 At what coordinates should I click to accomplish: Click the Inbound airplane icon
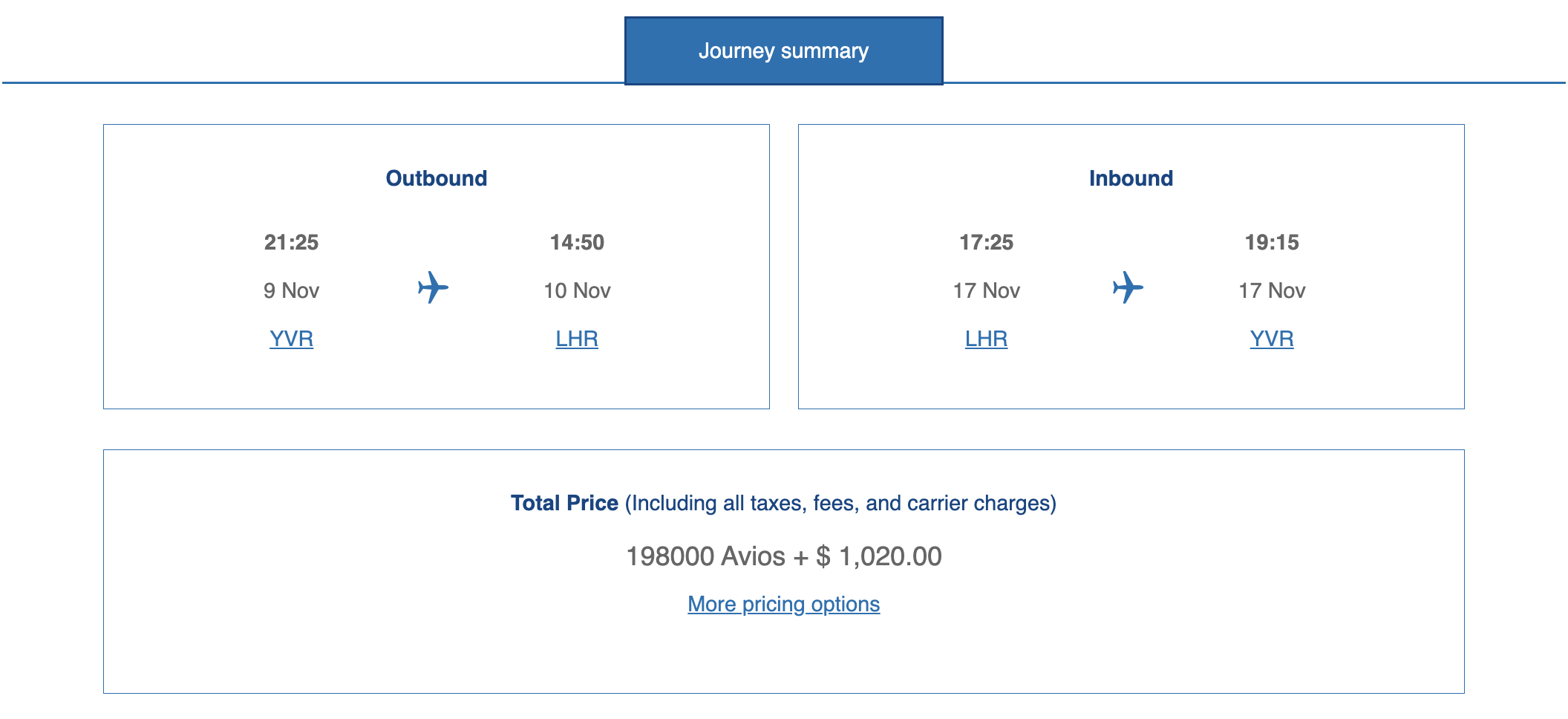[1128, 287]
